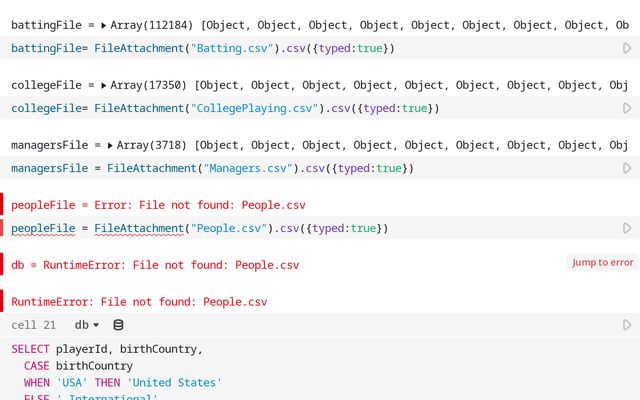The width and height of the screenshot is (640, 400).
Task: Click into the battingFile FileAttachment code line
Action: point(200,48)
